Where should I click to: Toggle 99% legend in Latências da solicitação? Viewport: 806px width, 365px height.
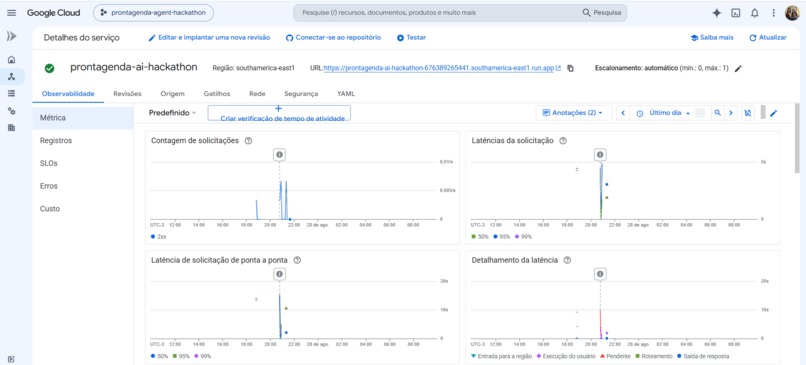(524, 236)
